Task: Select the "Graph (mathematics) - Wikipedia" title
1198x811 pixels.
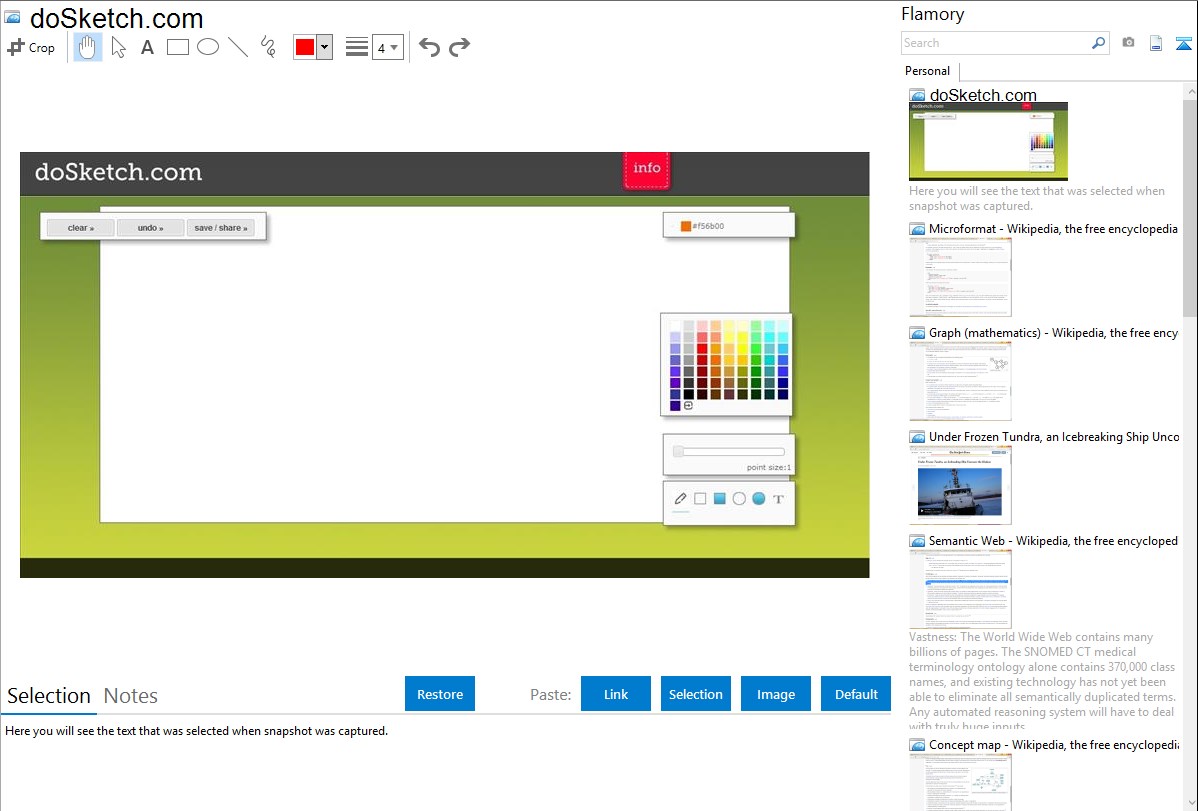Action: tap(1054, 333)
